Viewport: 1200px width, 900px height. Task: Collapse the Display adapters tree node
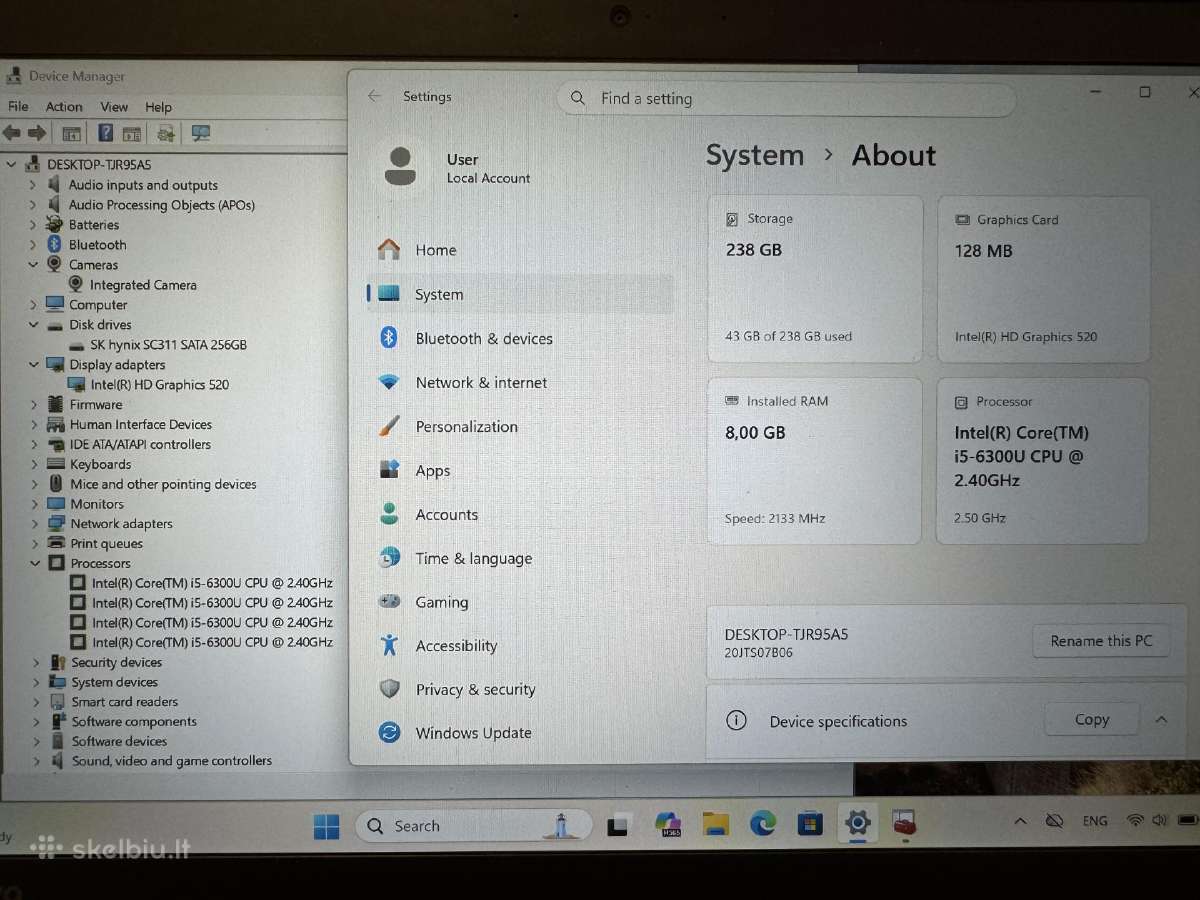click(33, 365)
